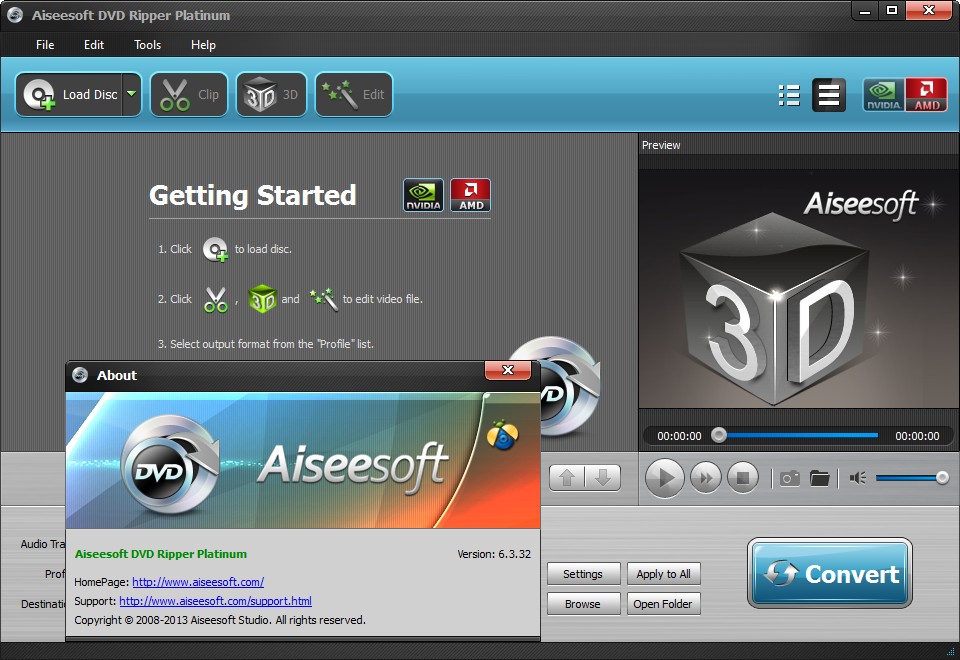Move item up with the up arrow
The height and width of the screenshot is (660, 960).
point(567,478)
